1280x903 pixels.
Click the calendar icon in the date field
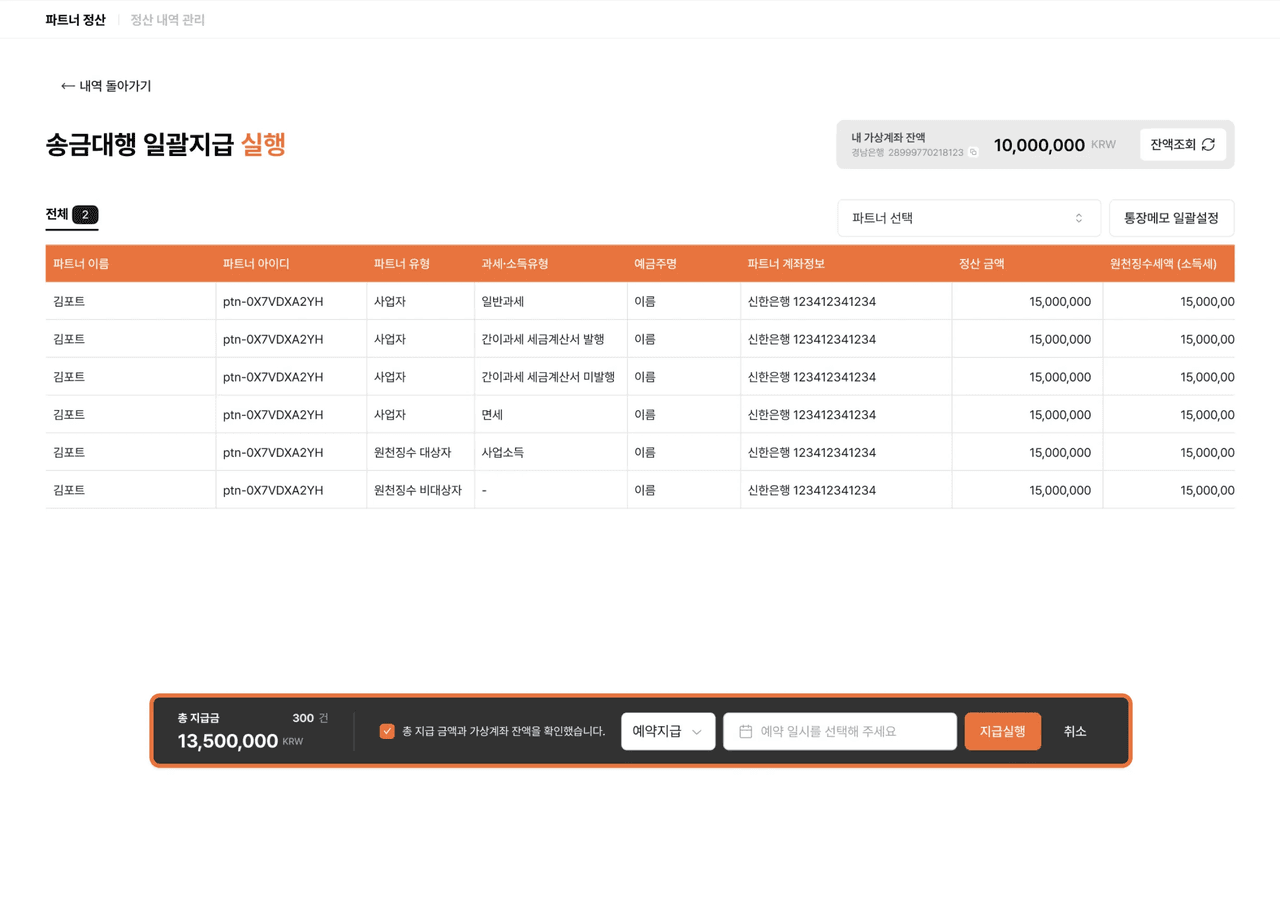[745, 732]
